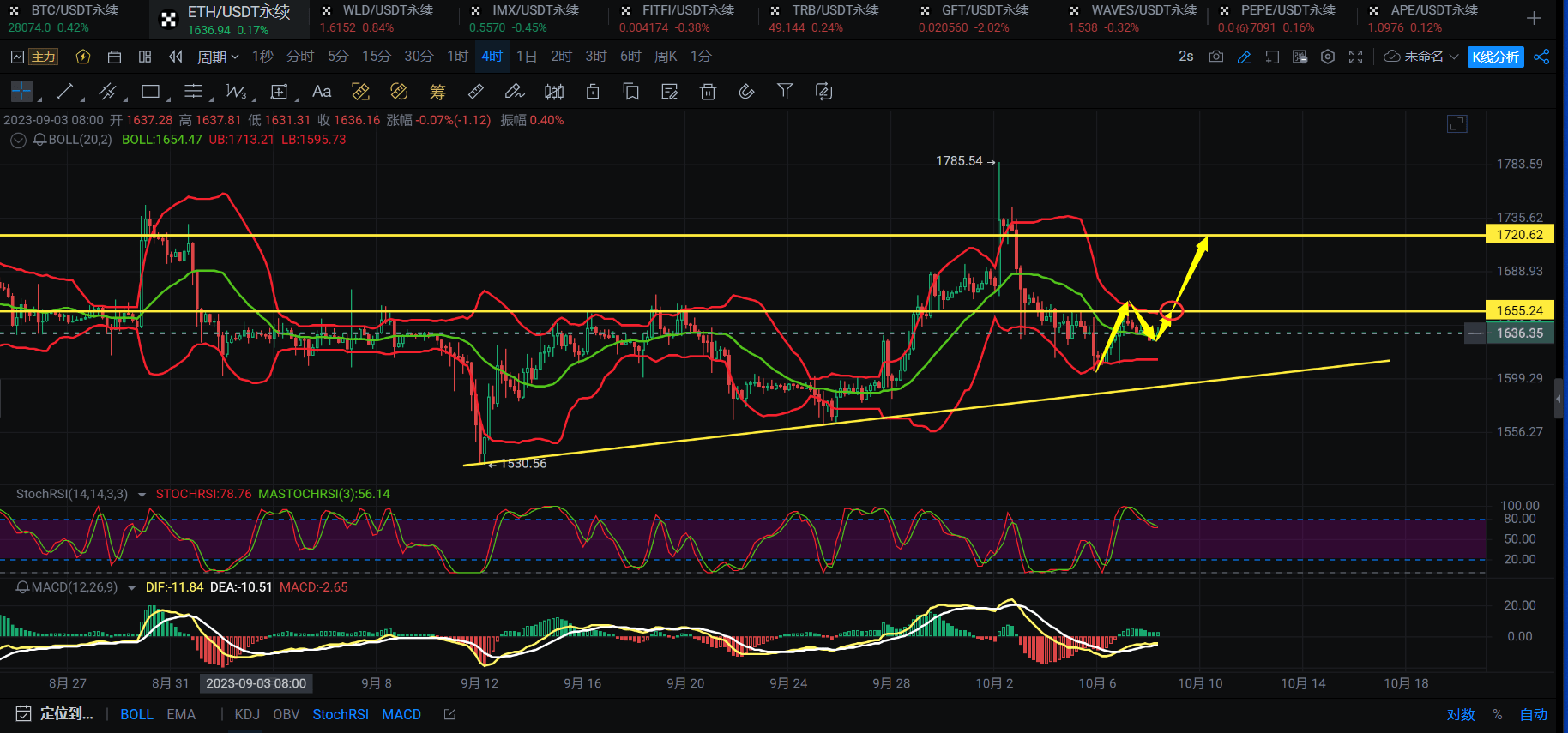1568x733 pixels.
Task: Select the 1日 timeframe
Action: 526,57
